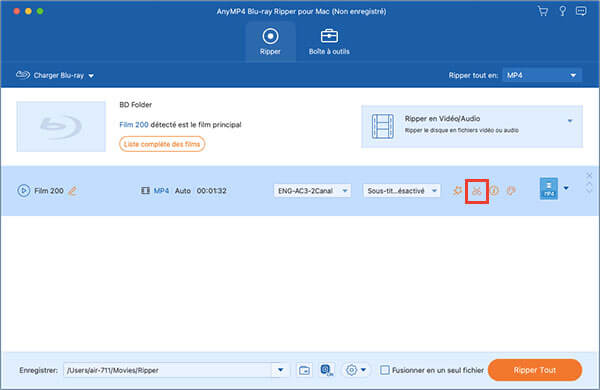Viewport: 600px width, 390px height.
Task: Open the effects edit star icon
Action: [457, 190]
